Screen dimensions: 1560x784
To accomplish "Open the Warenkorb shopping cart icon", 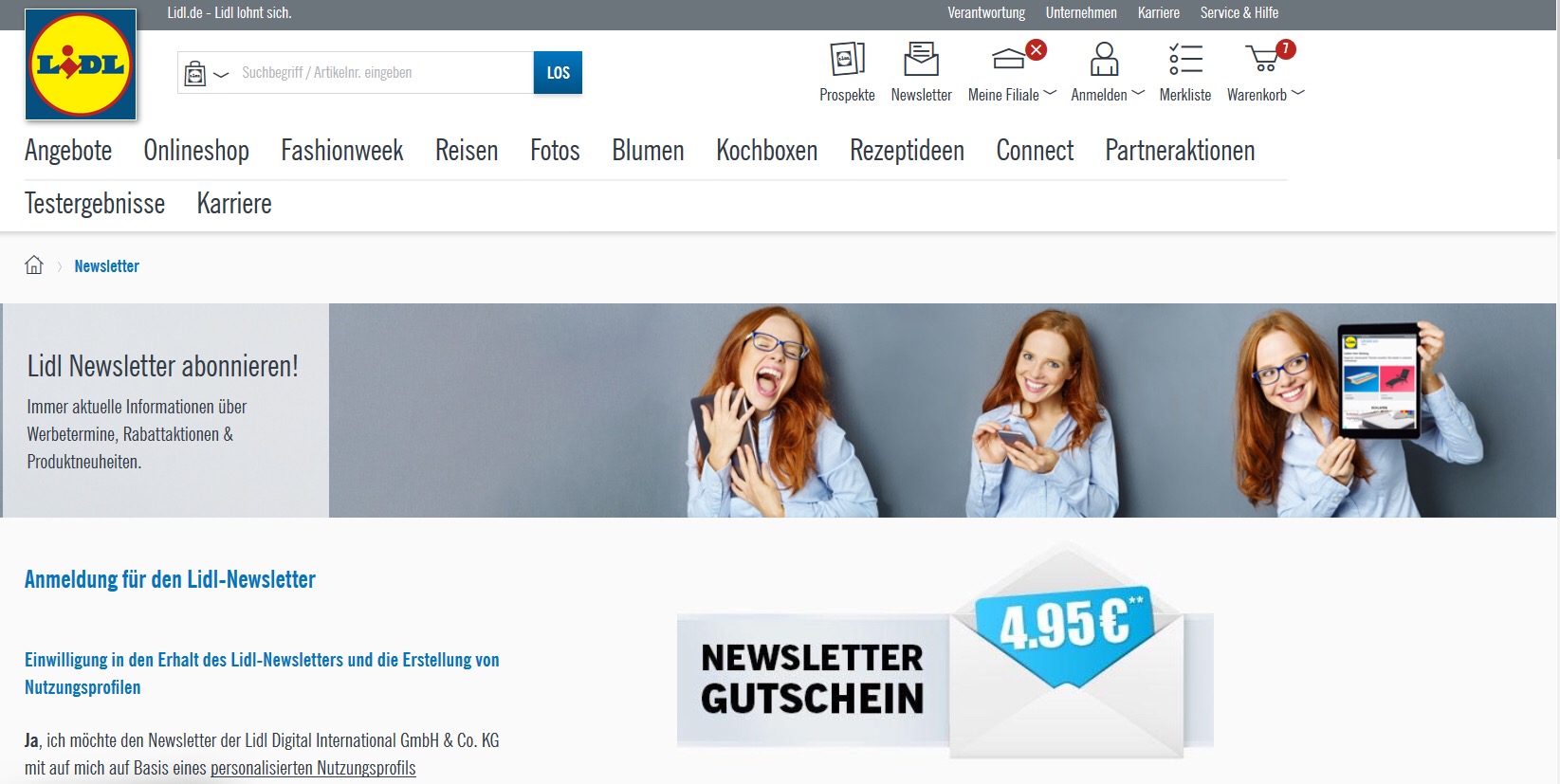I will pyautogui.click(x=1264, y=59).
